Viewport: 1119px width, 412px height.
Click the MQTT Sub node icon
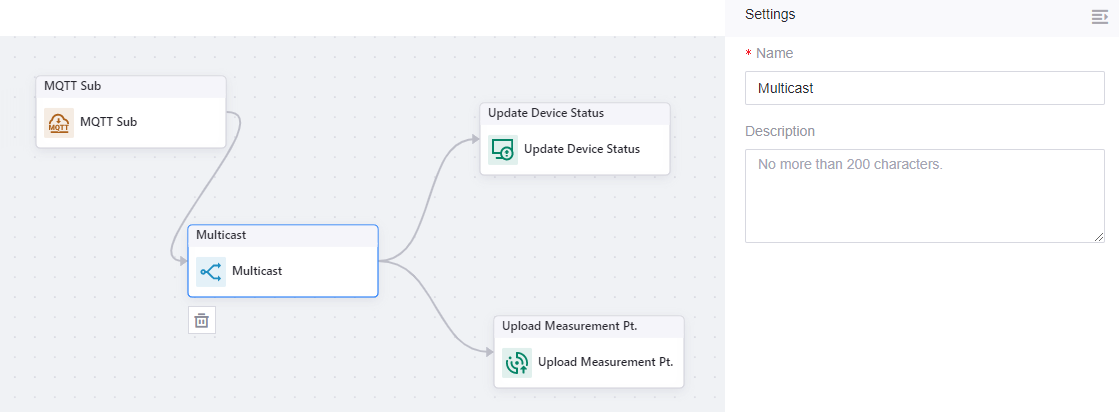click(x=60, y=123)
